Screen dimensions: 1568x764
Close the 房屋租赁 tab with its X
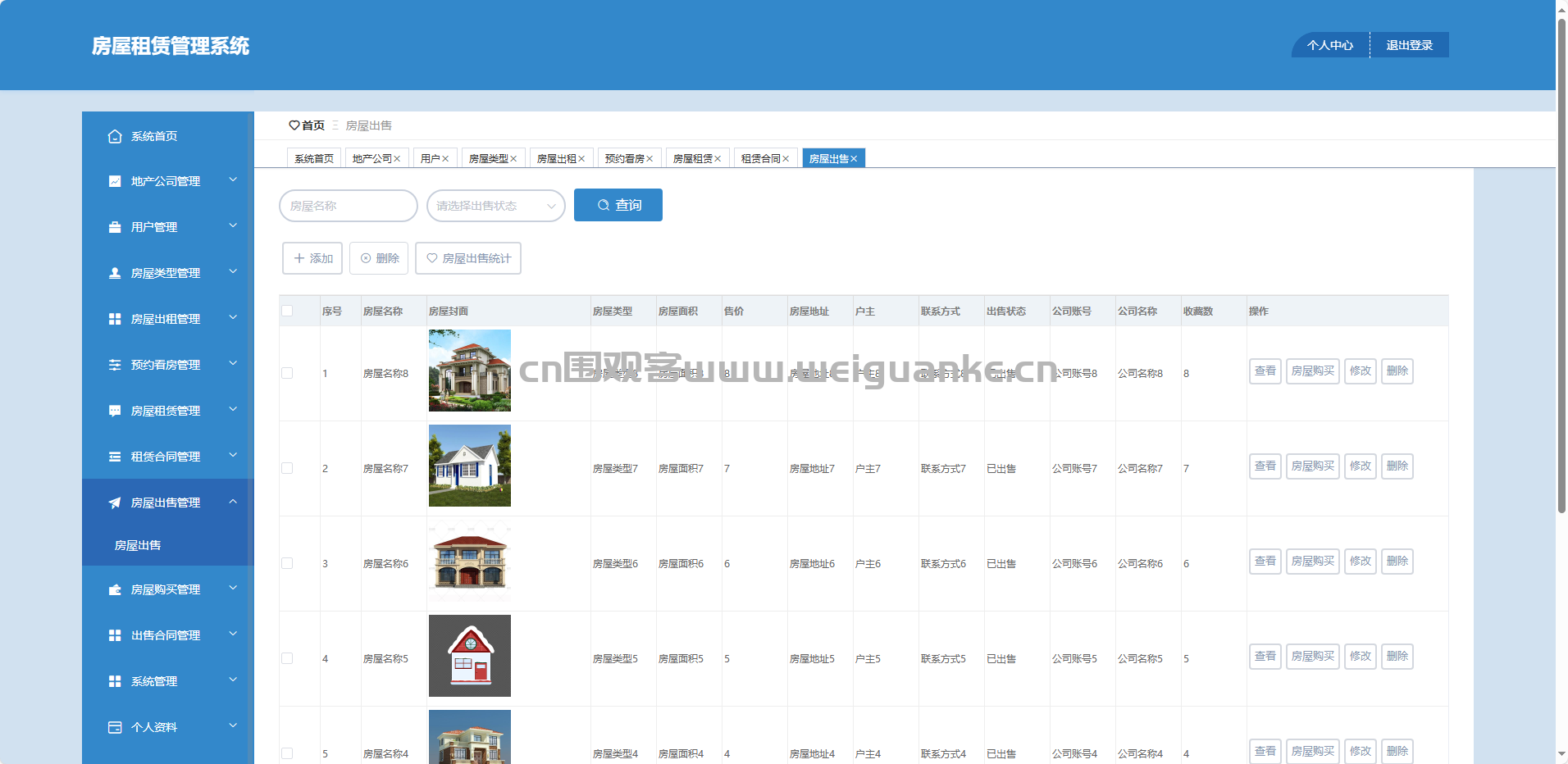[x=718, y=159]
